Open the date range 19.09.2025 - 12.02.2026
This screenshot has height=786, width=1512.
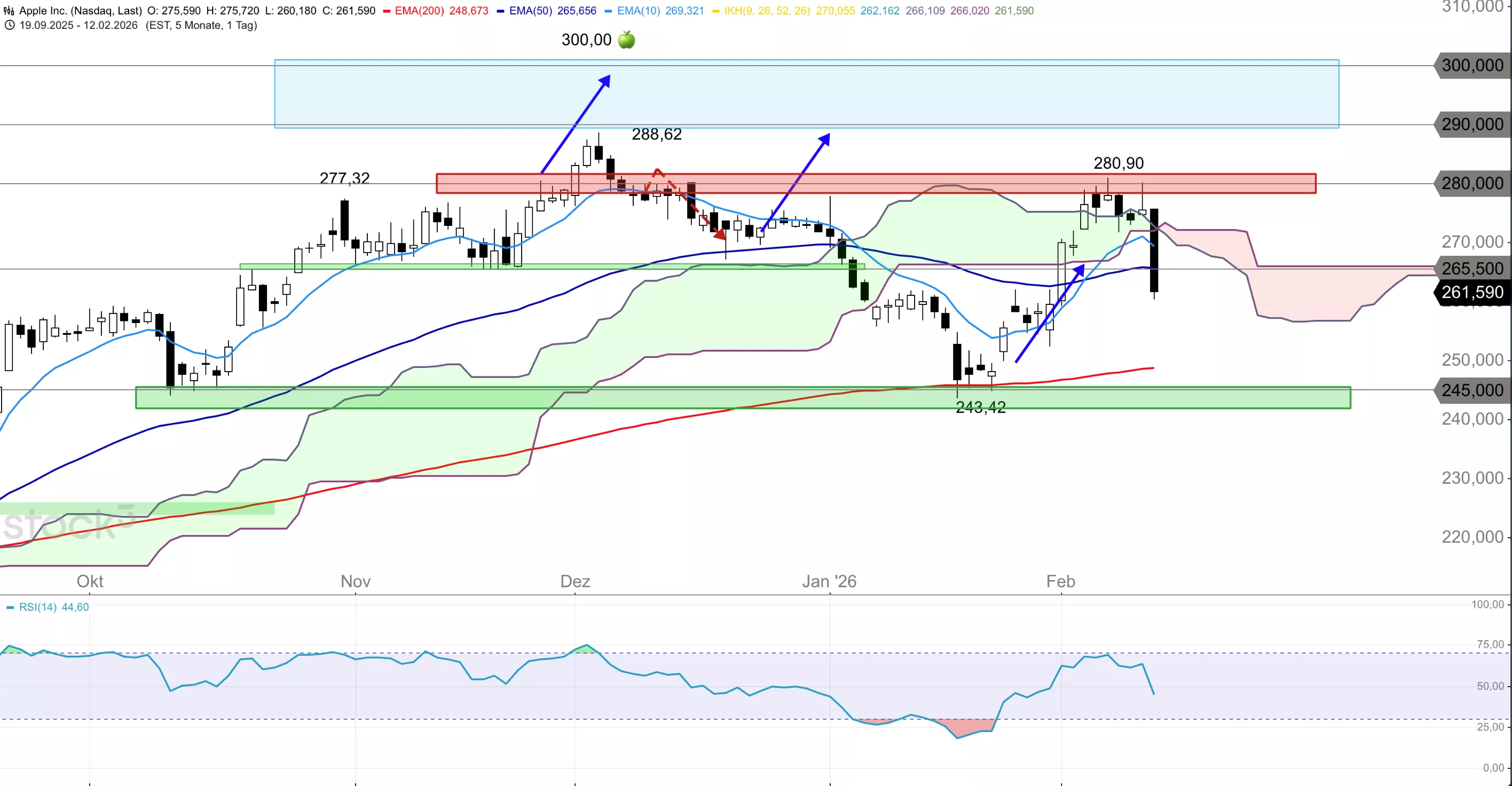[x=78, y=25]
